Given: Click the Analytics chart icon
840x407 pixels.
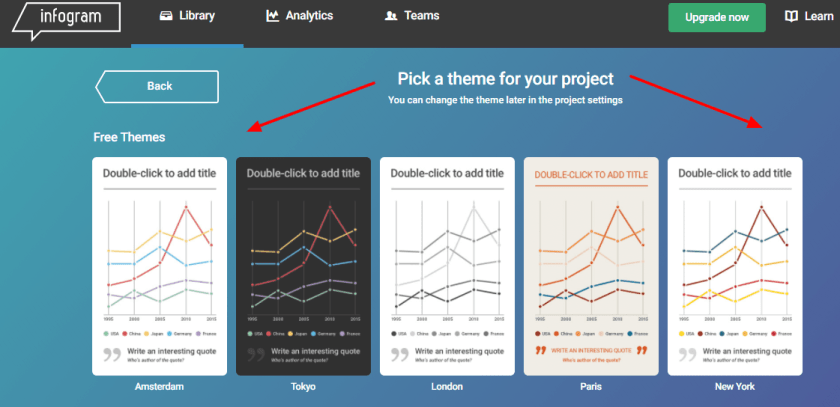Looking at the screenshot, I should point(272,16).
